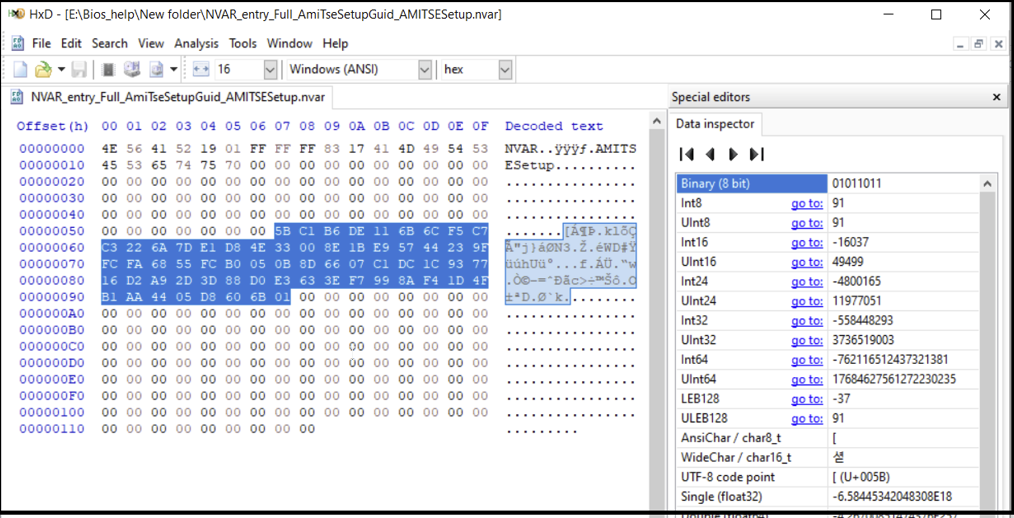Viewport: 1014px width, 518px height.
Task: Click the bytes-per-row width icon
Action: pos(201,69)
